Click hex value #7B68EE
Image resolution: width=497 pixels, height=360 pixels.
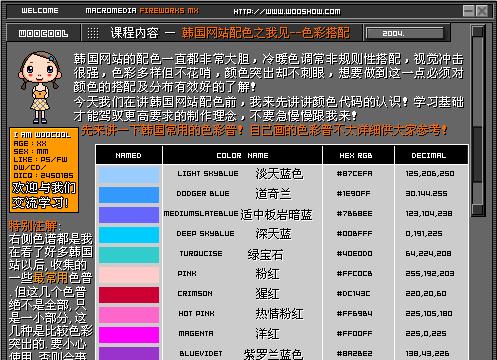[355, 213]
